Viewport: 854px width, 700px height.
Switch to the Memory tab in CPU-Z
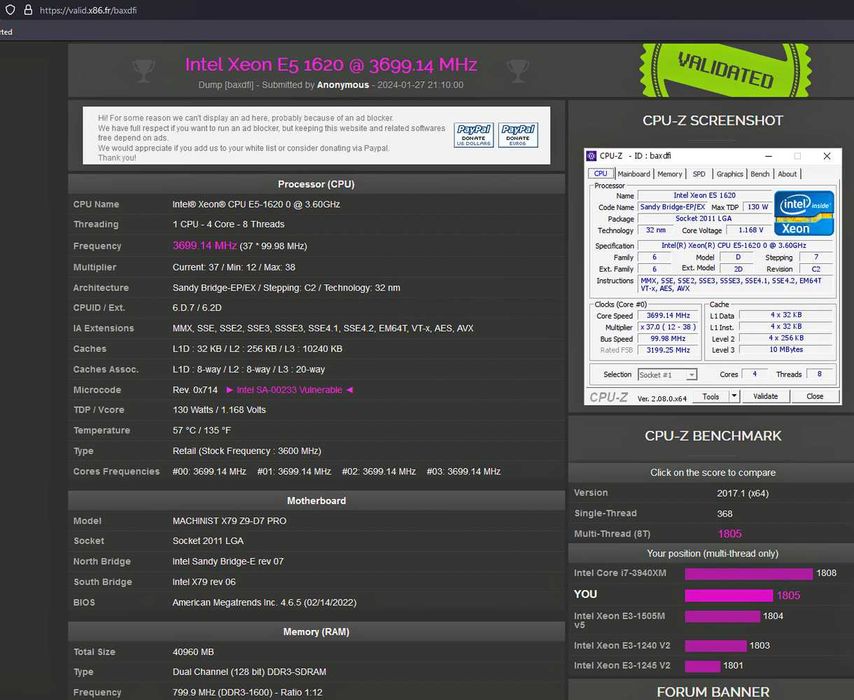coord(669,174)
